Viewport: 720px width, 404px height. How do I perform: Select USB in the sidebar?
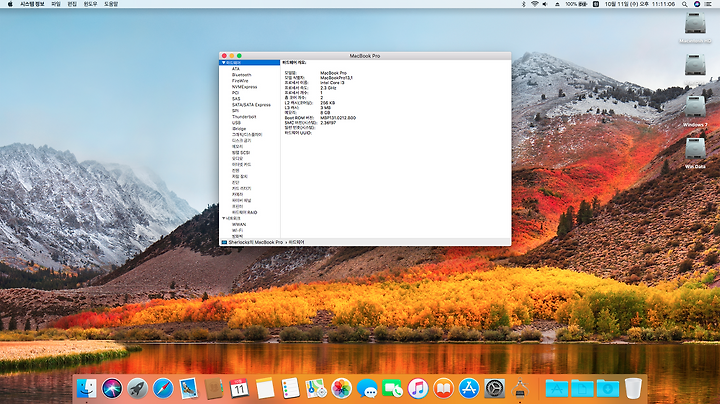236,123
